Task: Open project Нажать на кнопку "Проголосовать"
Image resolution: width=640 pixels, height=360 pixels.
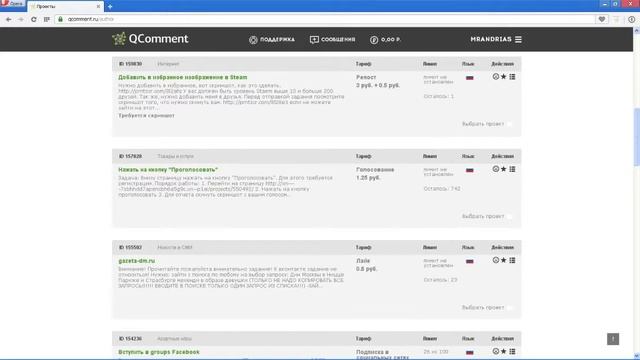Action: tap(168, 169)
